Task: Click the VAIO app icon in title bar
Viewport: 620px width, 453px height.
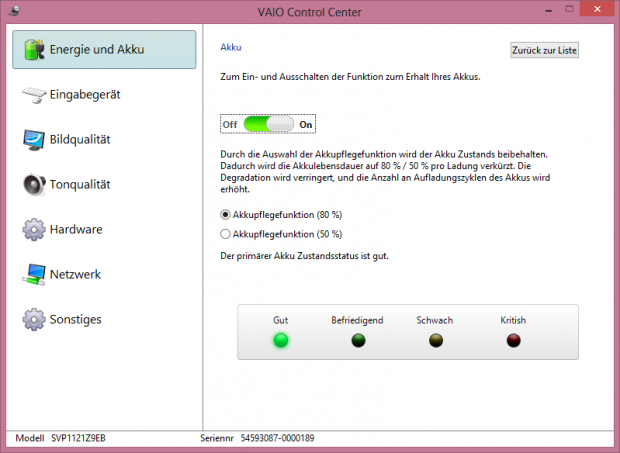Action: [13, 11]
